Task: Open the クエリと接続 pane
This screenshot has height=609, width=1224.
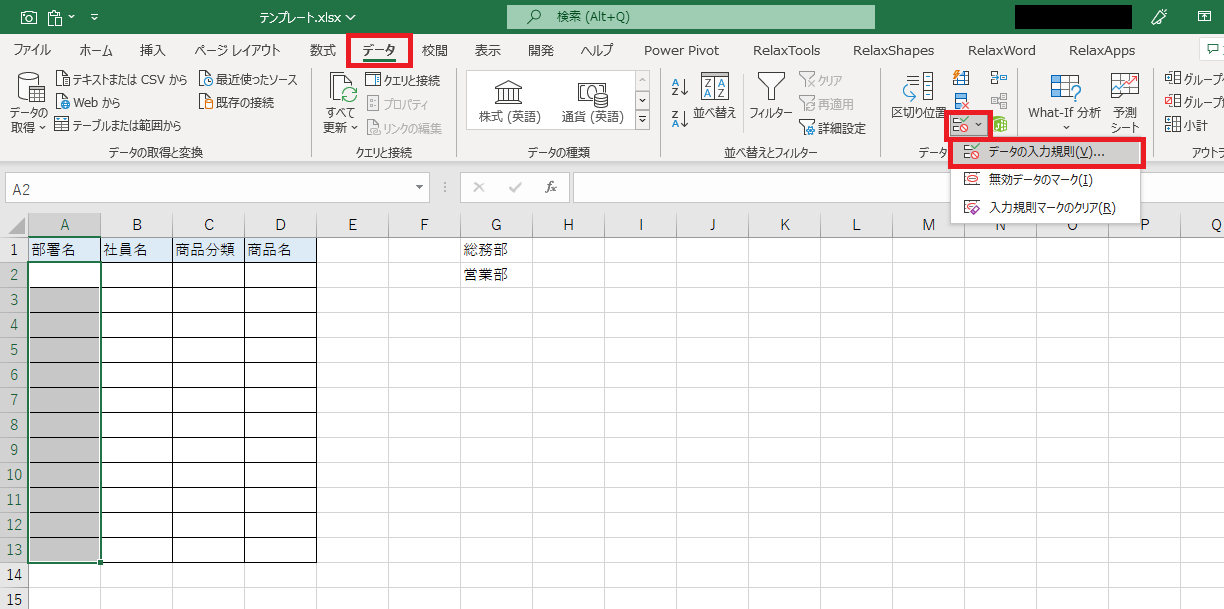Action: click(402, 80)
